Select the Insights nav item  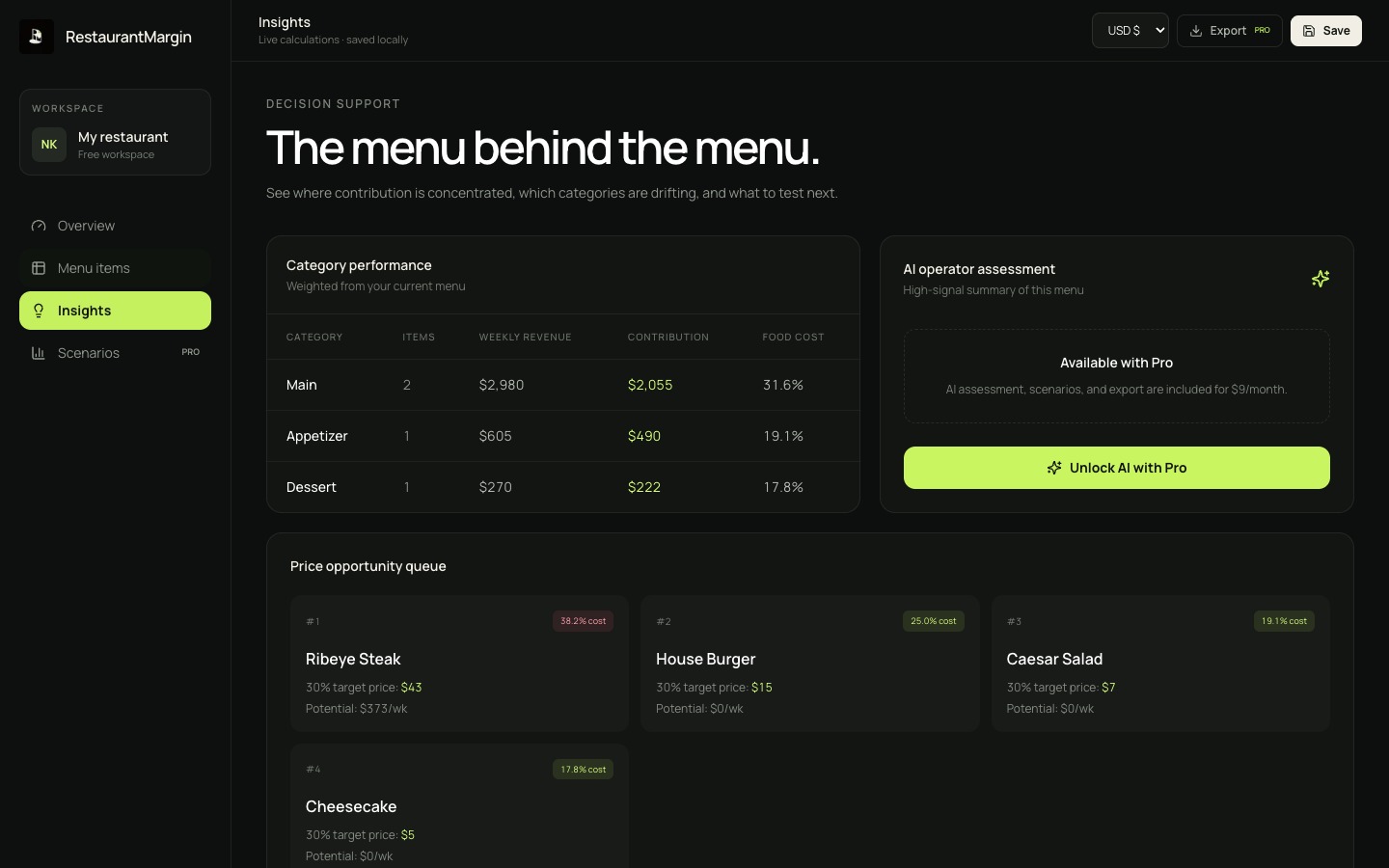(115, 311)
